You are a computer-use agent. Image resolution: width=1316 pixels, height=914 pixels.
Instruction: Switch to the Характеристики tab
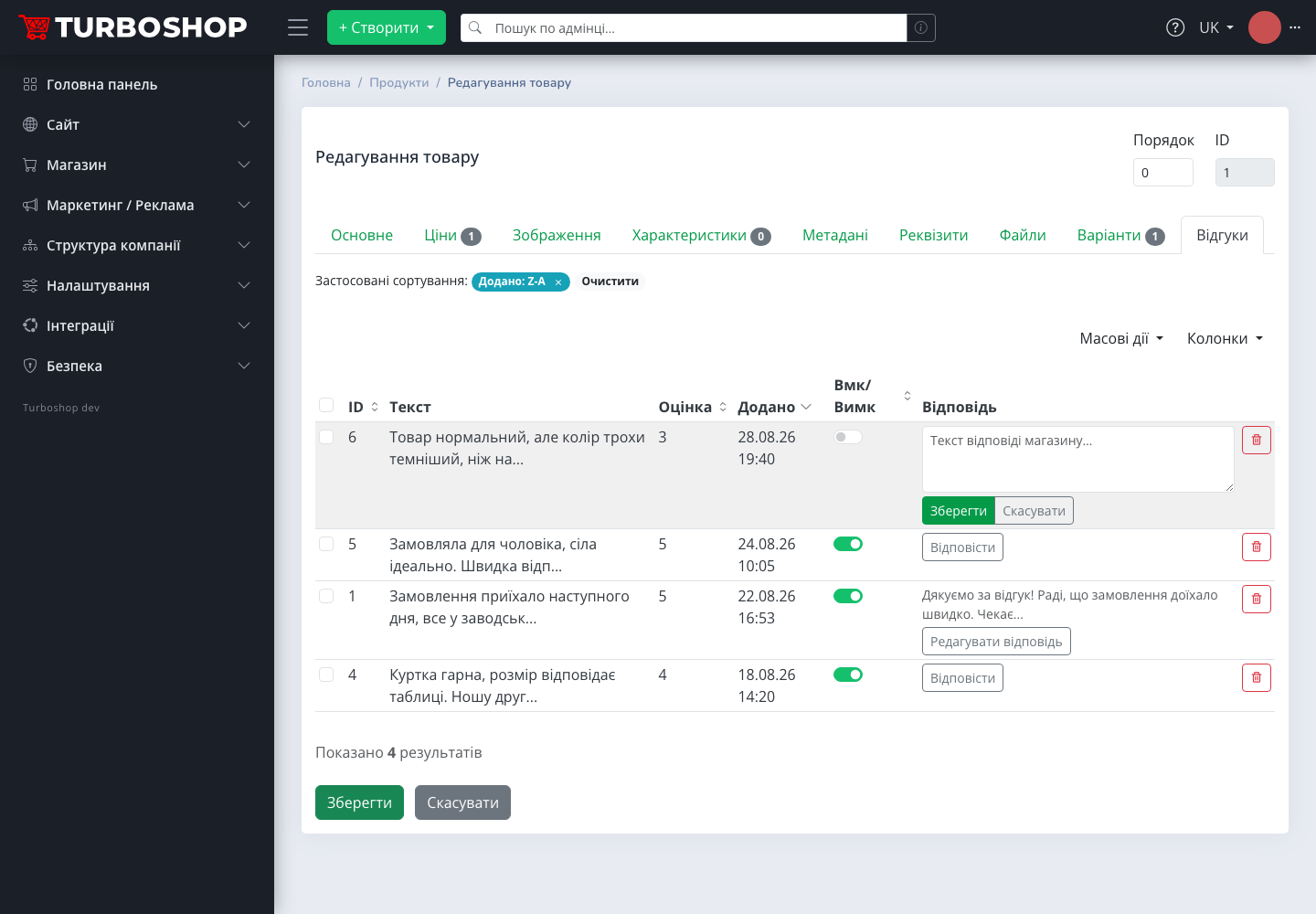click(x=701, y=235)
